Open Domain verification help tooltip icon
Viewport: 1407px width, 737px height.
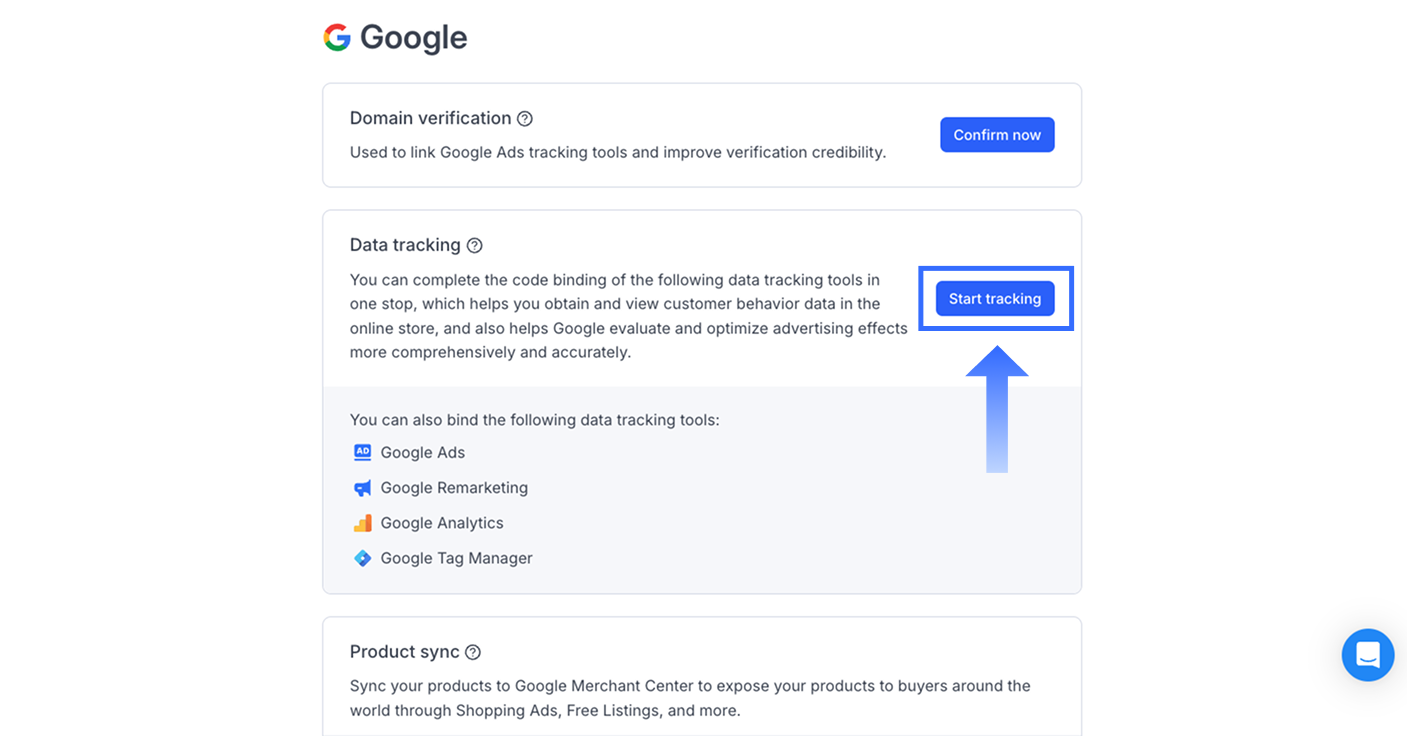[x=525, y=119]
